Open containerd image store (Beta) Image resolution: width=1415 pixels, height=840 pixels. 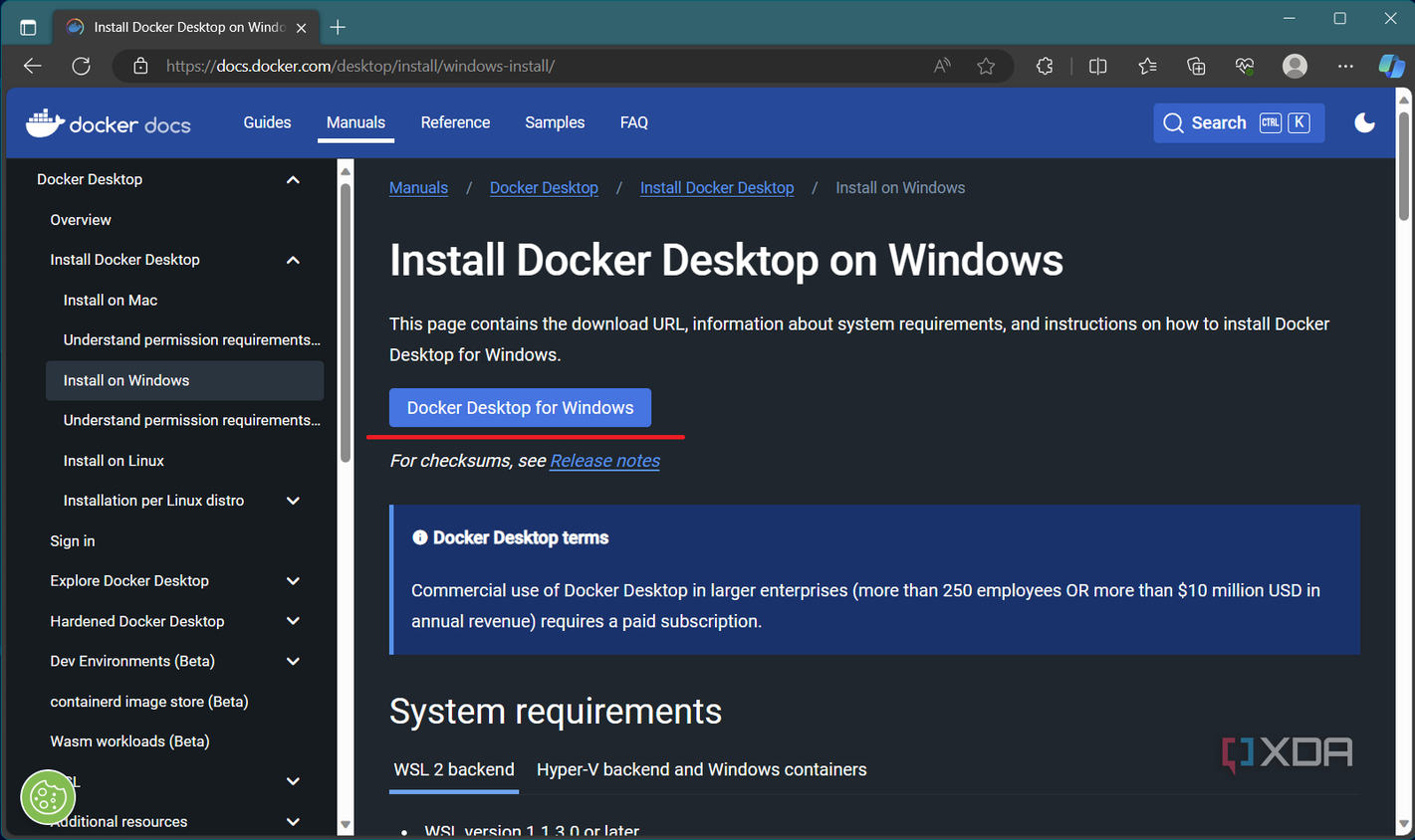point(149,702)
